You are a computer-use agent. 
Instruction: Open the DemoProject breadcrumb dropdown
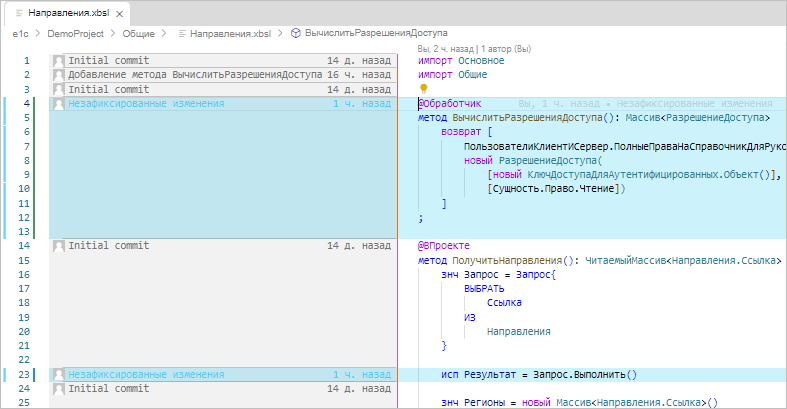coord(75,33)
